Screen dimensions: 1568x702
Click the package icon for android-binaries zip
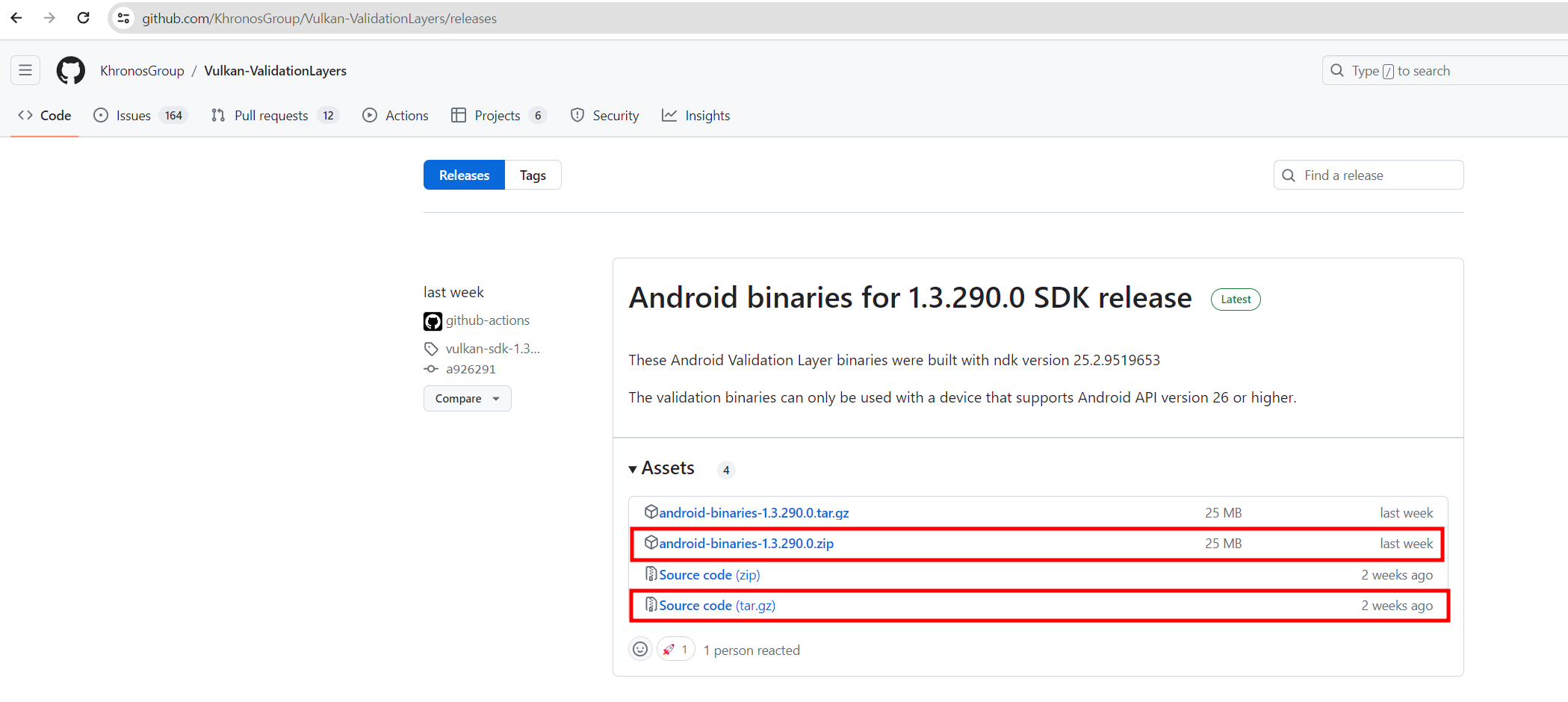(651, 542)
